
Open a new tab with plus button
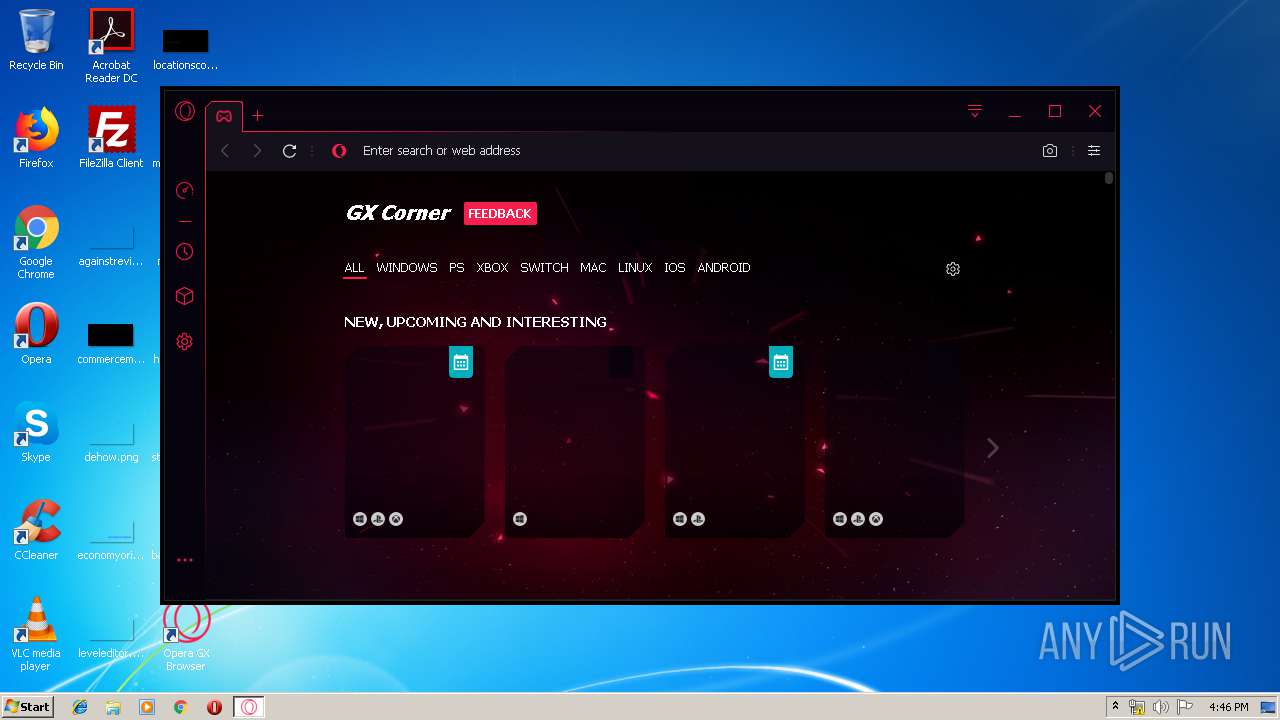pyautogui.click(x=257, y=116)
